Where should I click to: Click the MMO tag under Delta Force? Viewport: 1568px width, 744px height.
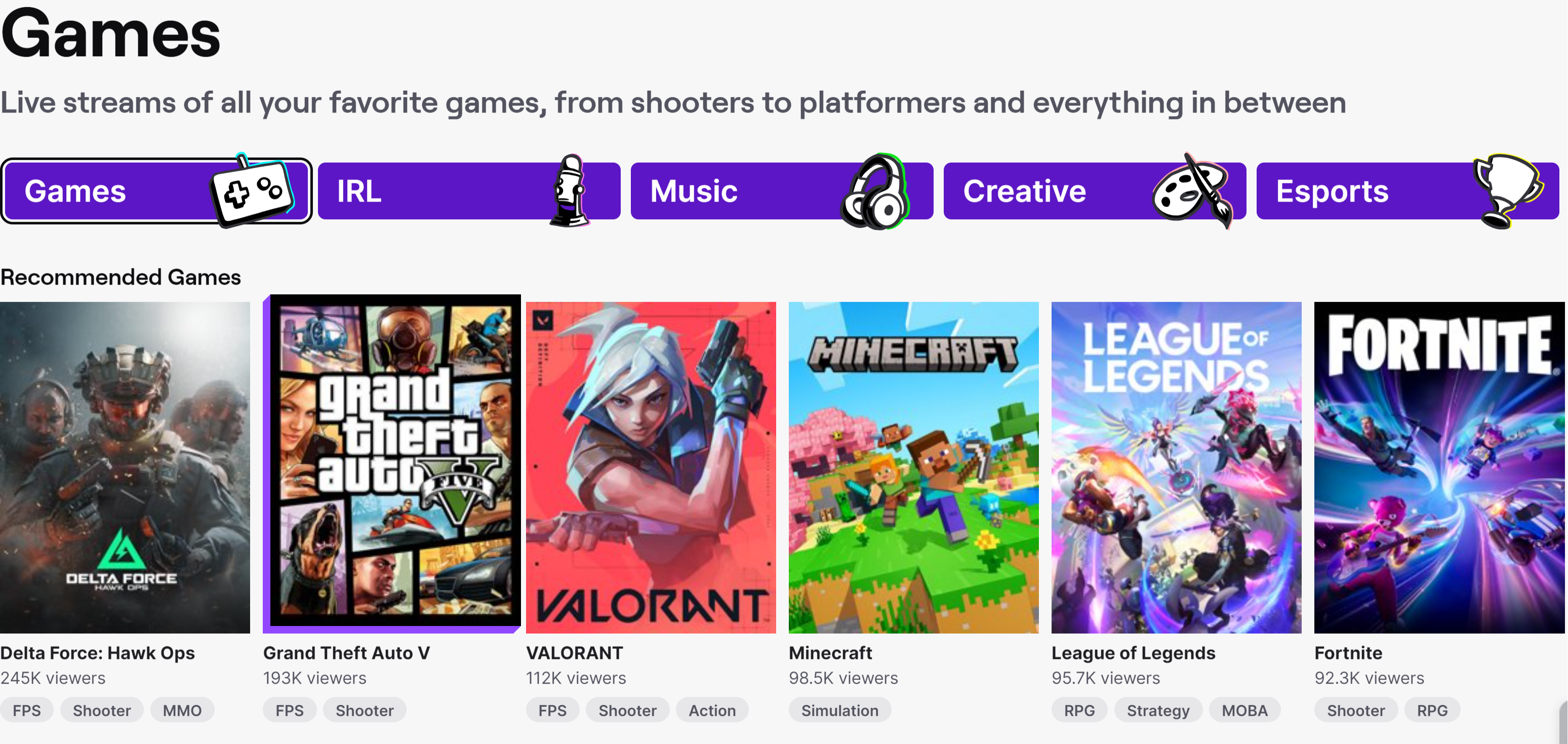coord(182,711)
